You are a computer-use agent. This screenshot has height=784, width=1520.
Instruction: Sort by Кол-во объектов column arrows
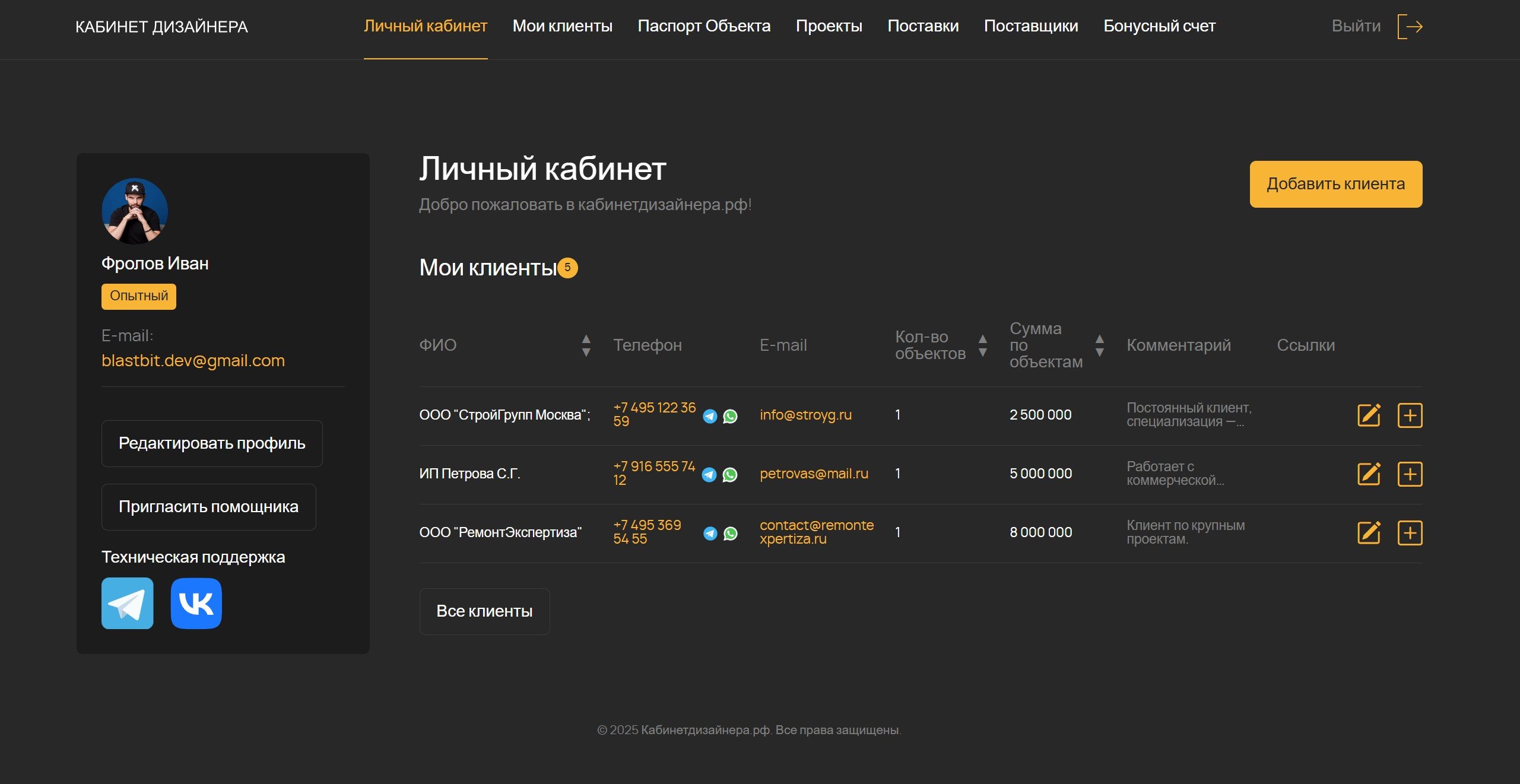point(982,345)
